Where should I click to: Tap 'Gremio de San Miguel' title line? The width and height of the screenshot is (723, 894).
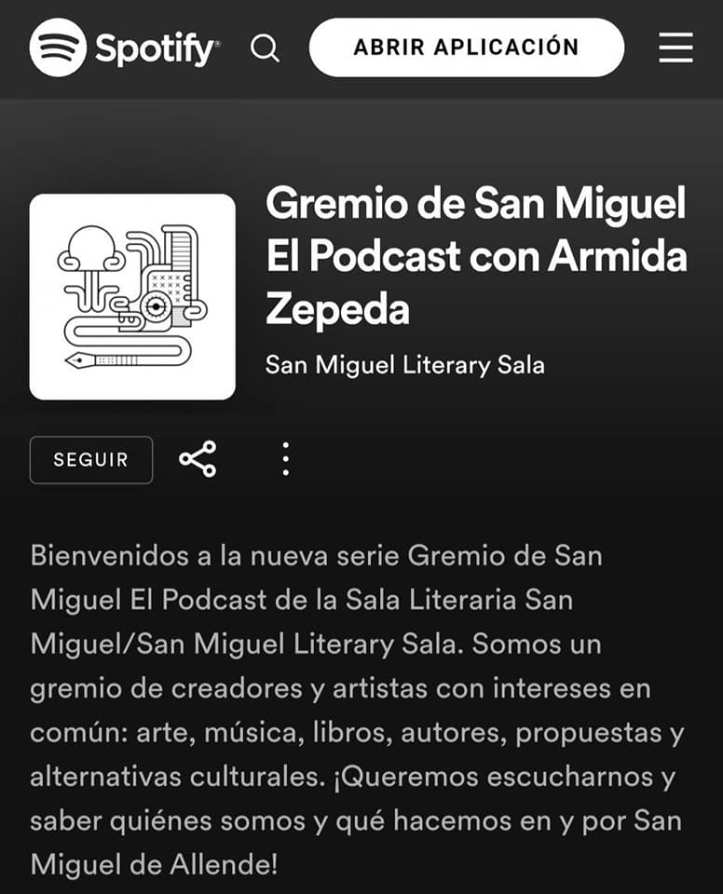476,204
